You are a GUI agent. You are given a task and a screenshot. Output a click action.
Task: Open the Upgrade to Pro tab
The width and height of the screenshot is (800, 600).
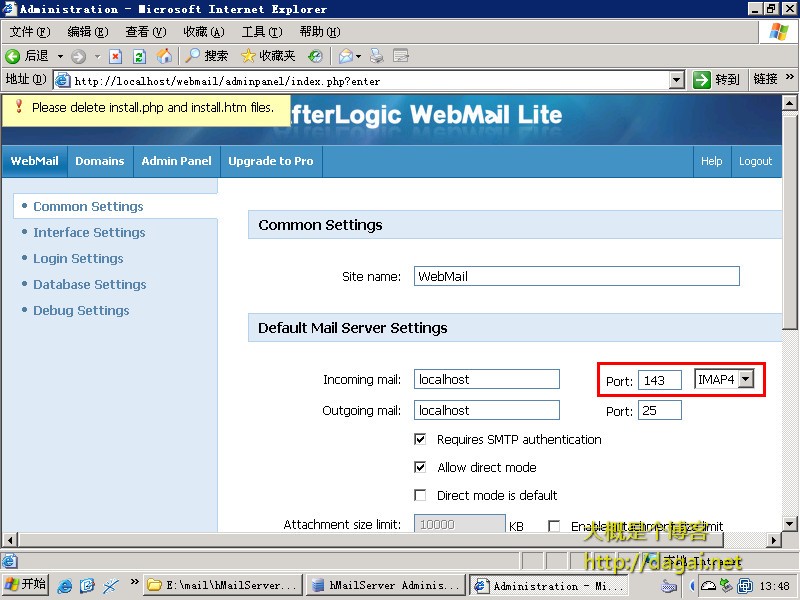coord(271,161)
